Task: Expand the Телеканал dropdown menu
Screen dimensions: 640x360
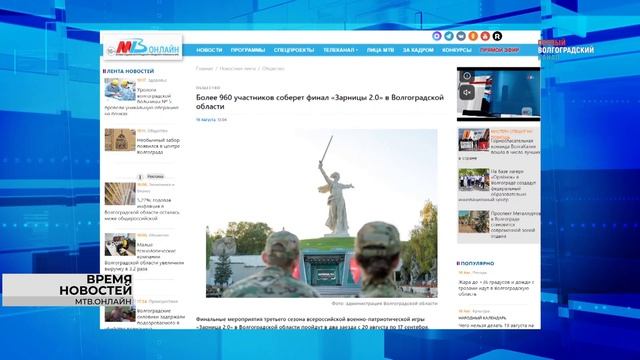Action: point(340,50)
